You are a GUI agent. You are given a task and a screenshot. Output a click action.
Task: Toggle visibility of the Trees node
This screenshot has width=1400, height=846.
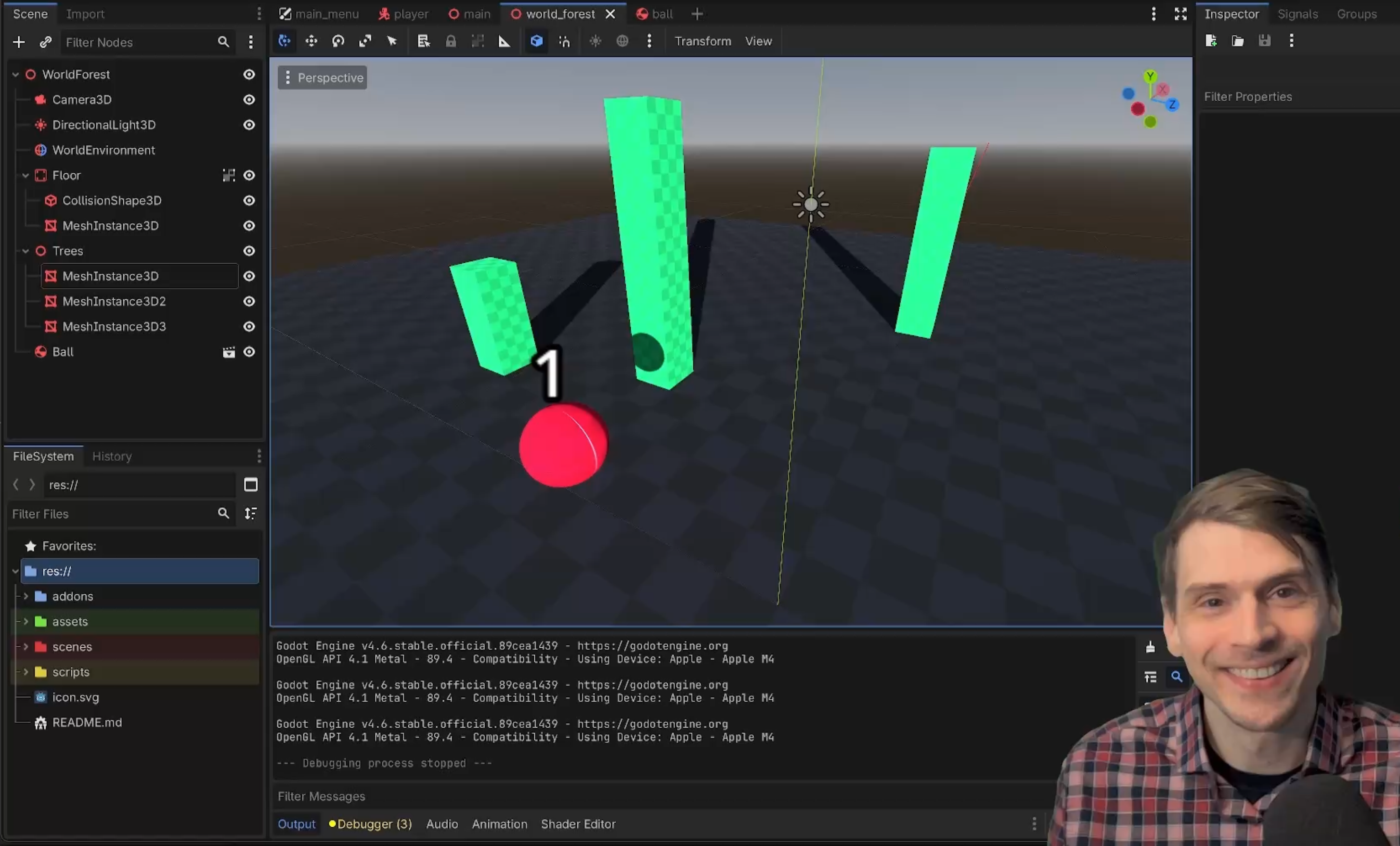point(249,251)
